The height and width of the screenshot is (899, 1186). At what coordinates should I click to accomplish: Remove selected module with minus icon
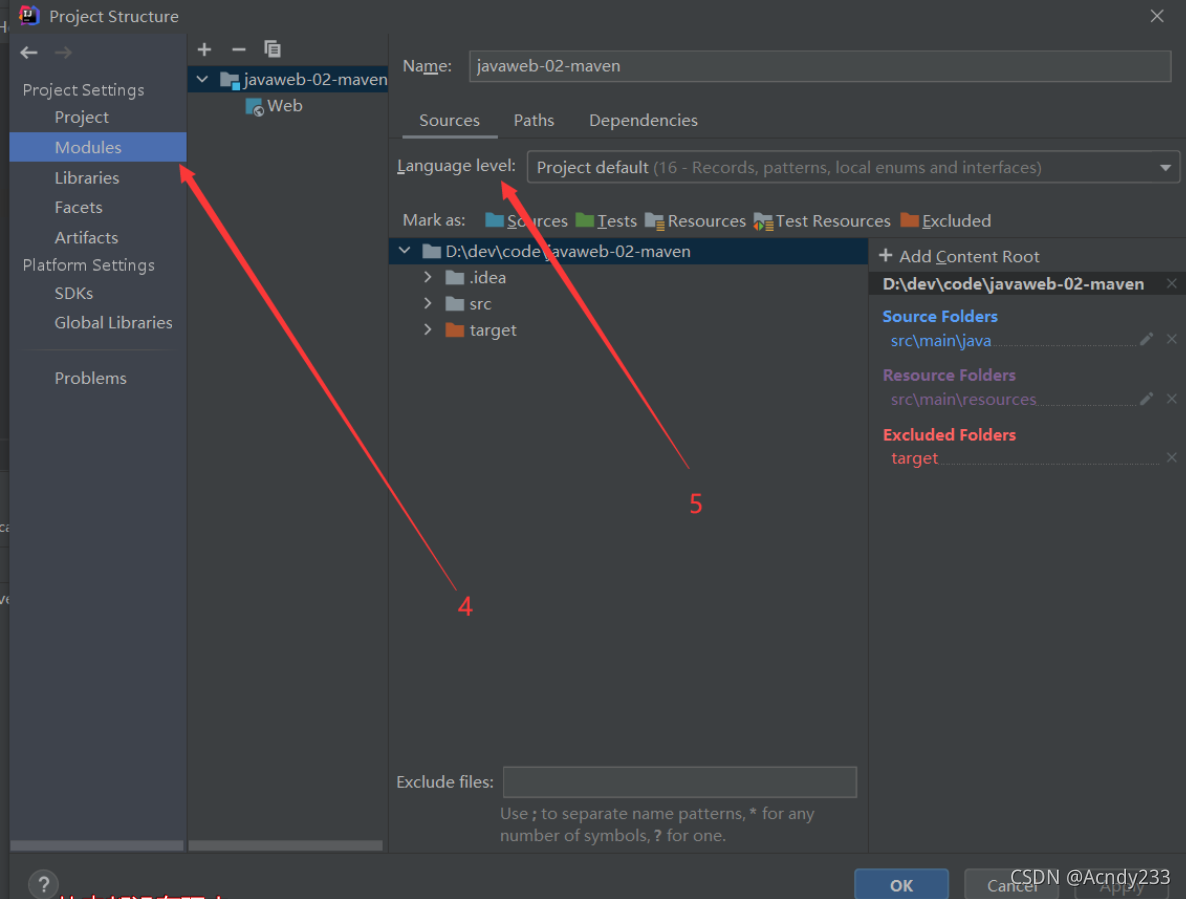(x=238, y=50)
